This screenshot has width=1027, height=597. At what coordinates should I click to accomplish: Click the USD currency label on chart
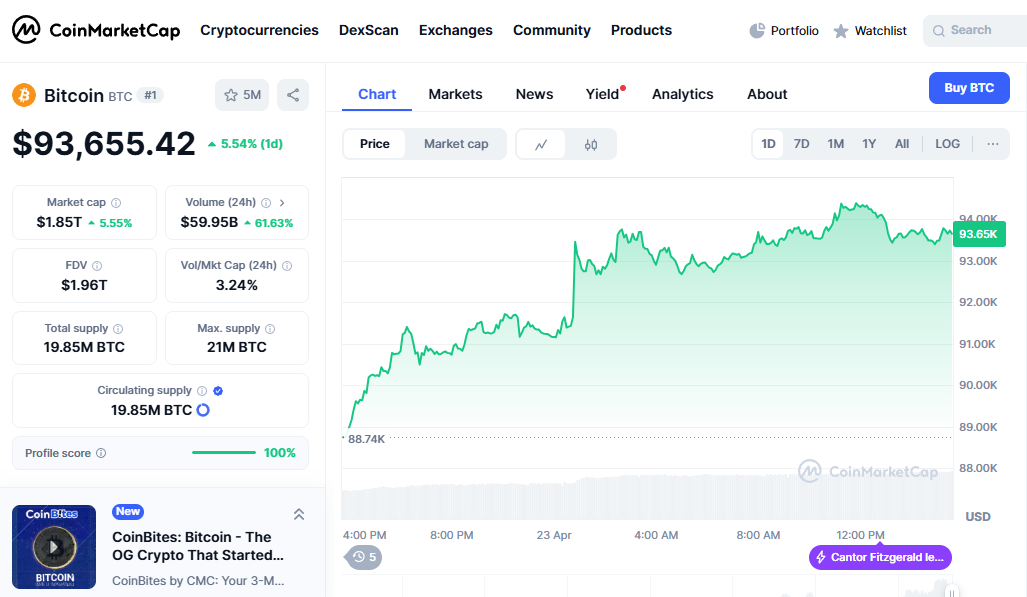coord(978,516)
